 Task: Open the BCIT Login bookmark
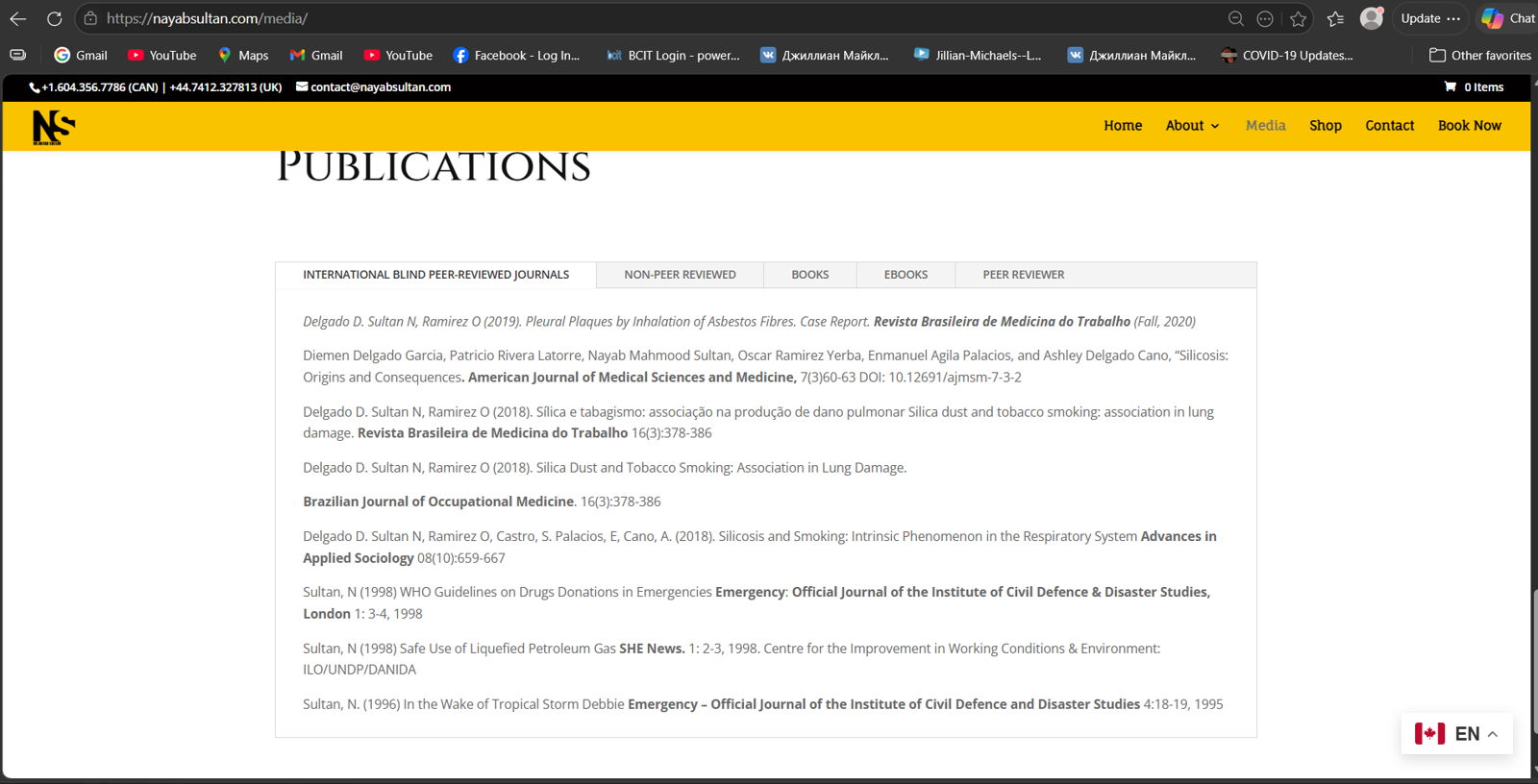[x=673, y=55]
